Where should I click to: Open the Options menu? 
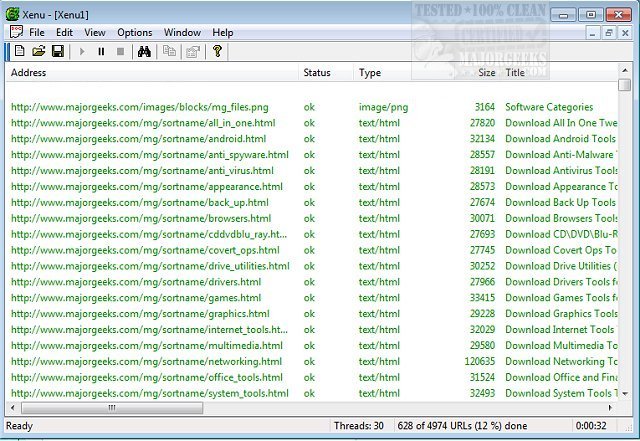click(135, 33)
